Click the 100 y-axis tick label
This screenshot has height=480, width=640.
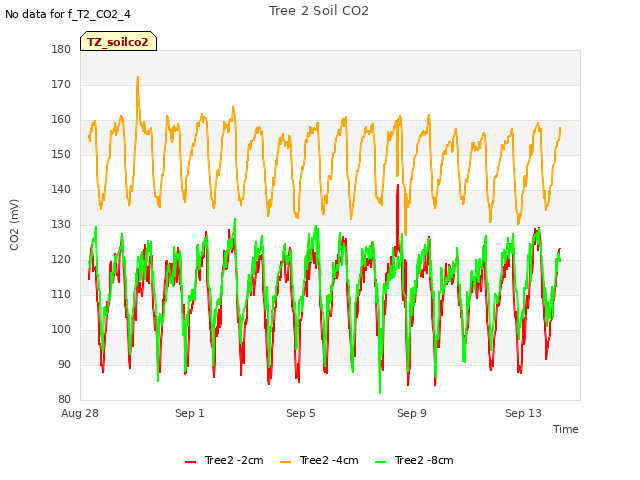(61, 330)
